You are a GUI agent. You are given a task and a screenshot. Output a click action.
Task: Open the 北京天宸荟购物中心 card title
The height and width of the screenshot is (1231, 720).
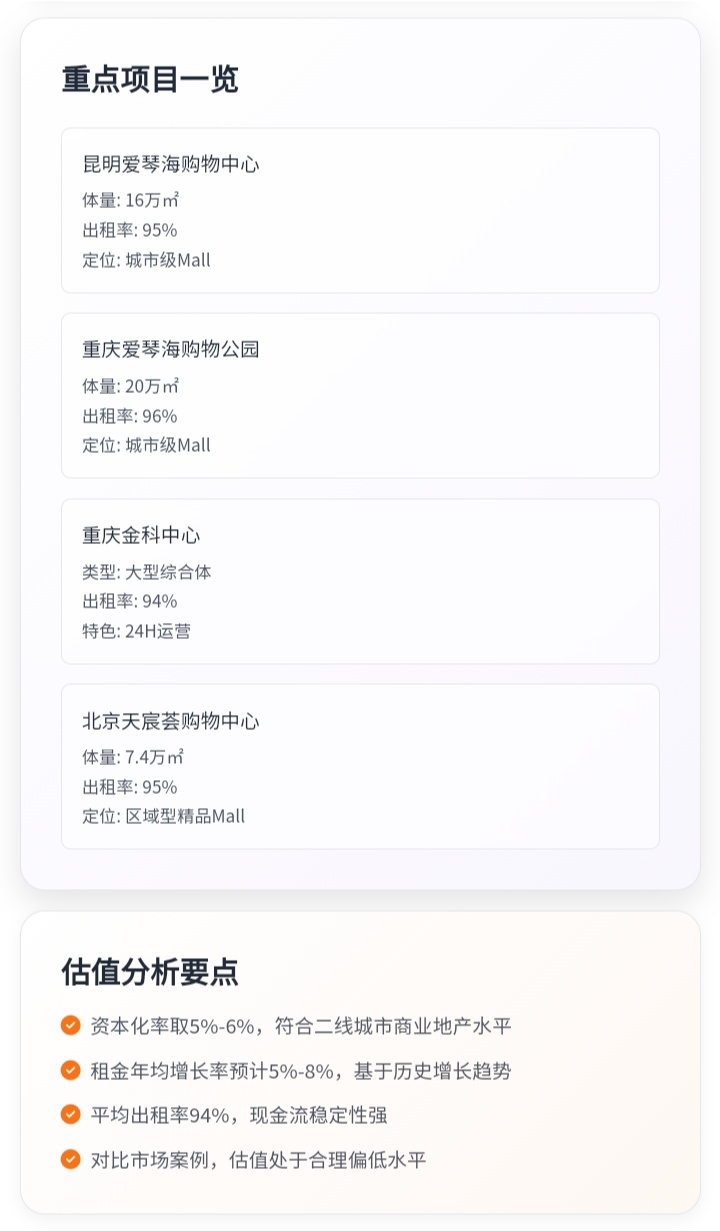click(x=171, y=721)
